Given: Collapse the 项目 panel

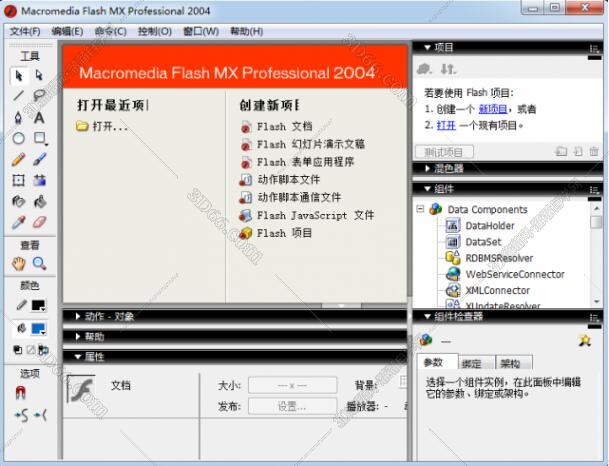Looking at the screenshot, I should click(428, 47).
